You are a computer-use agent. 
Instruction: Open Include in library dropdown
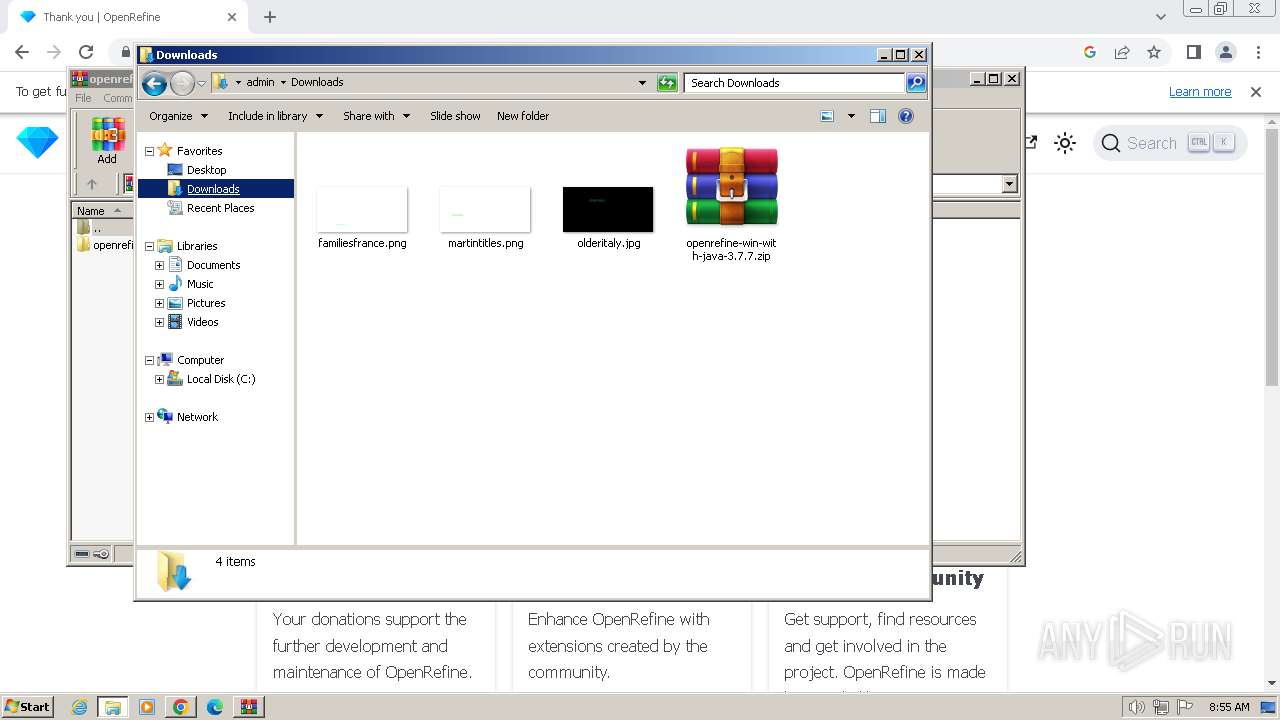[275, 116]
